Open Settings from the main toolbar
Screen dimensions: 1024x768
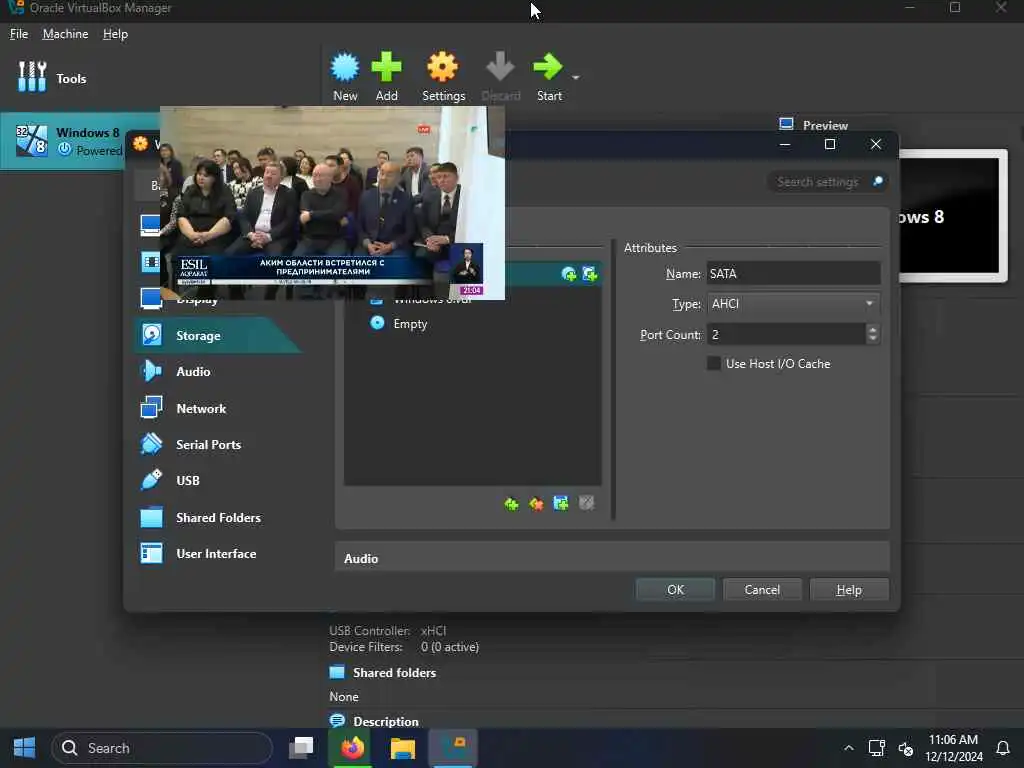[x=443, y=76]
